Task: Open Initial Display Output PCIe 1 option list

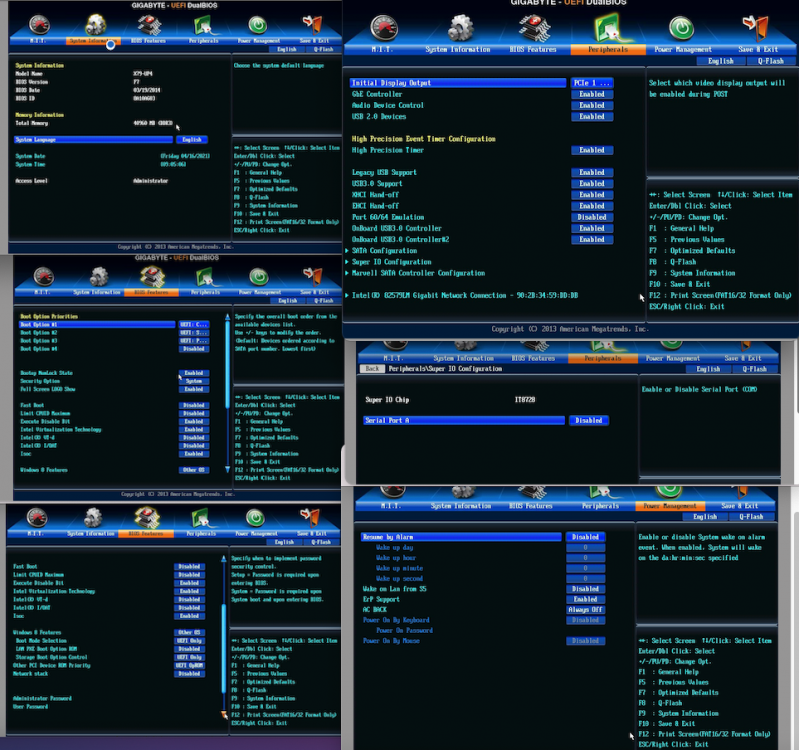Action: coord(592,83)
